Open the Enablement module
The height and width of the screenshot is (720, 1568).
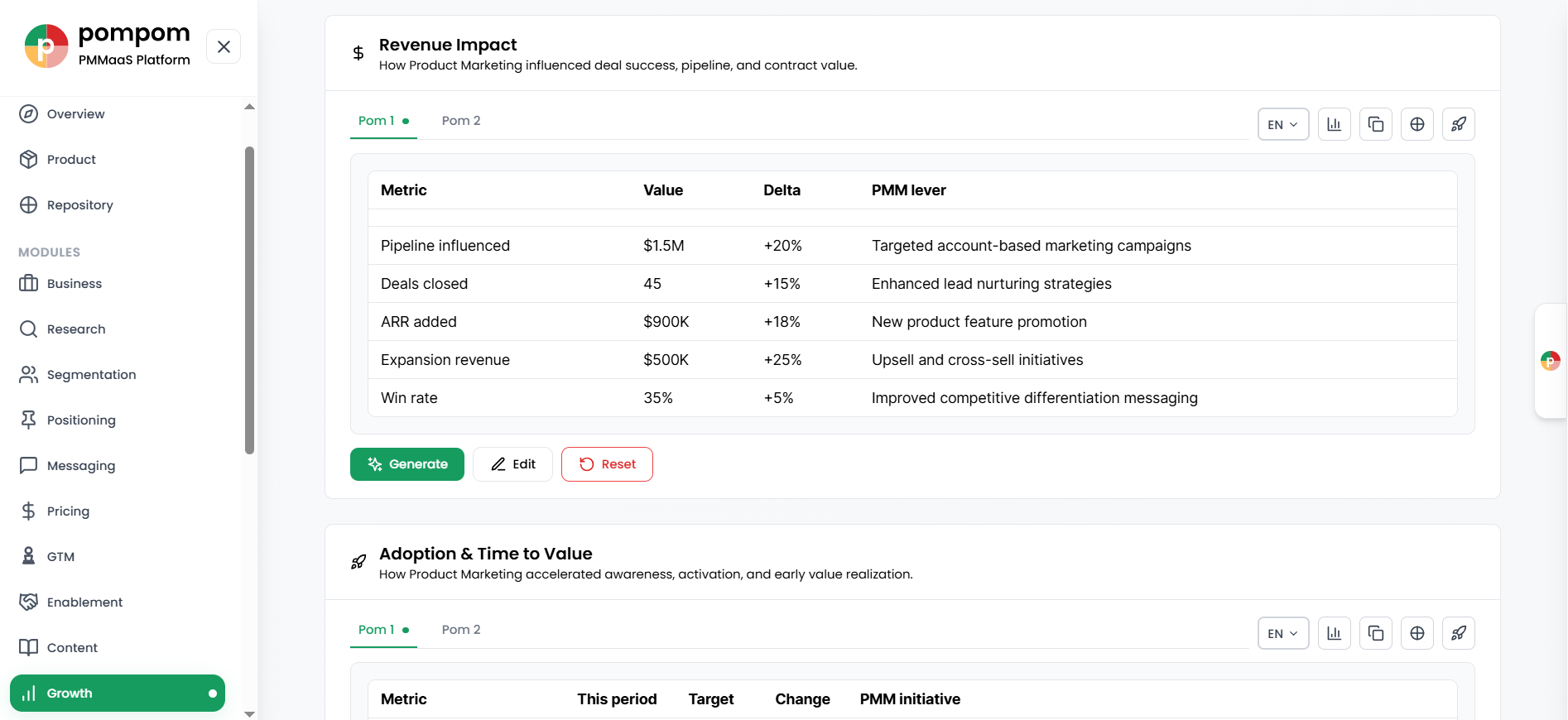pos(118,602)
